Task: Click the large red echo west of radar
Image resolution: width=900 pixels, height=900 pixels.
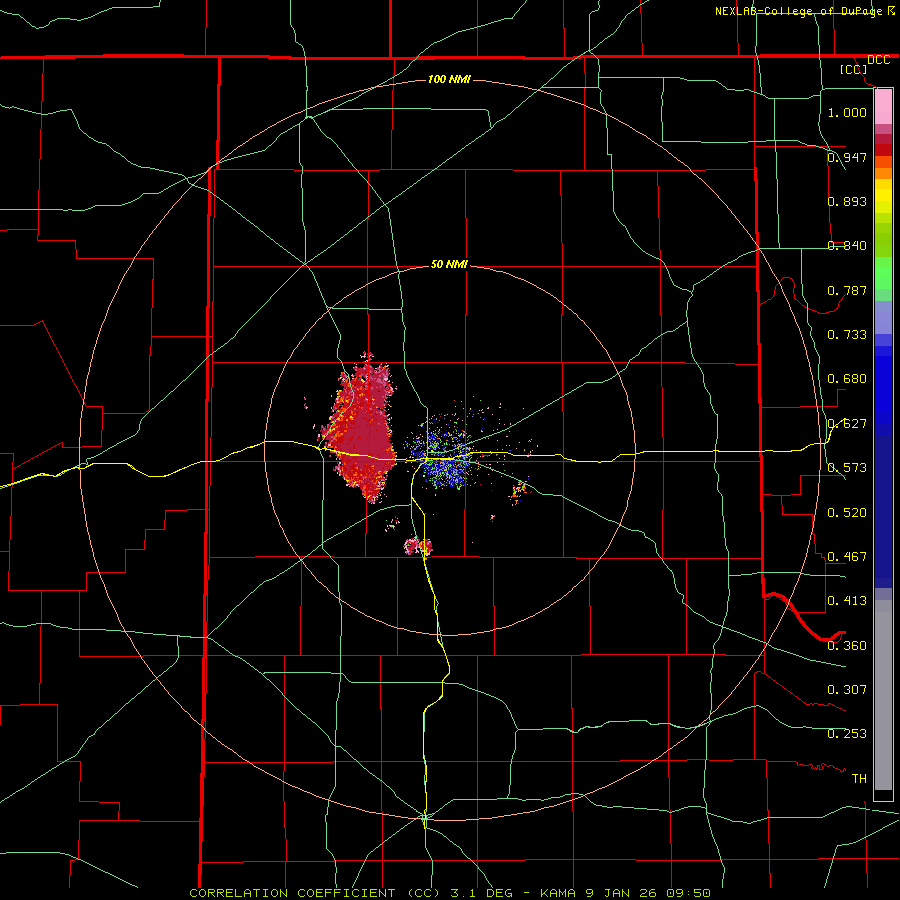Action: [x=362, y=428]
